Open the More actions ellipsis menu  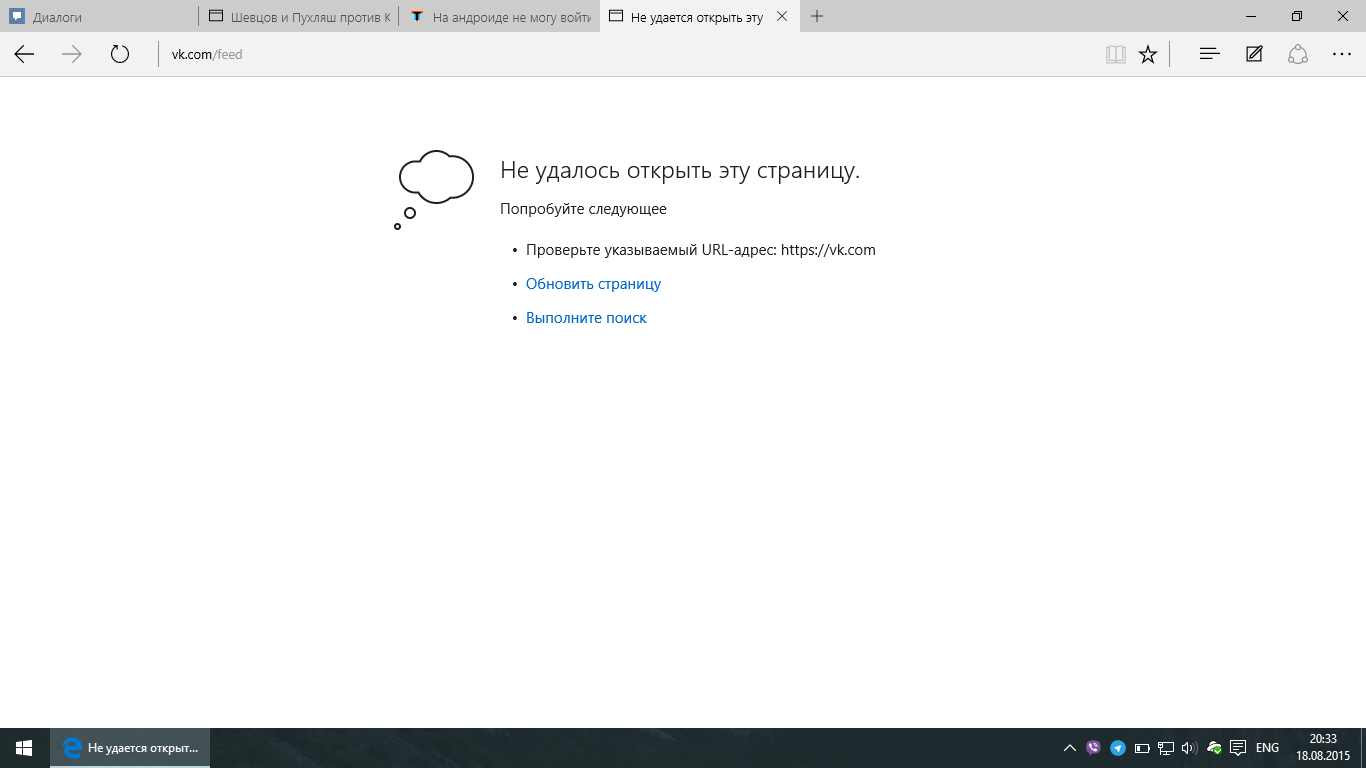[1342, 55]
